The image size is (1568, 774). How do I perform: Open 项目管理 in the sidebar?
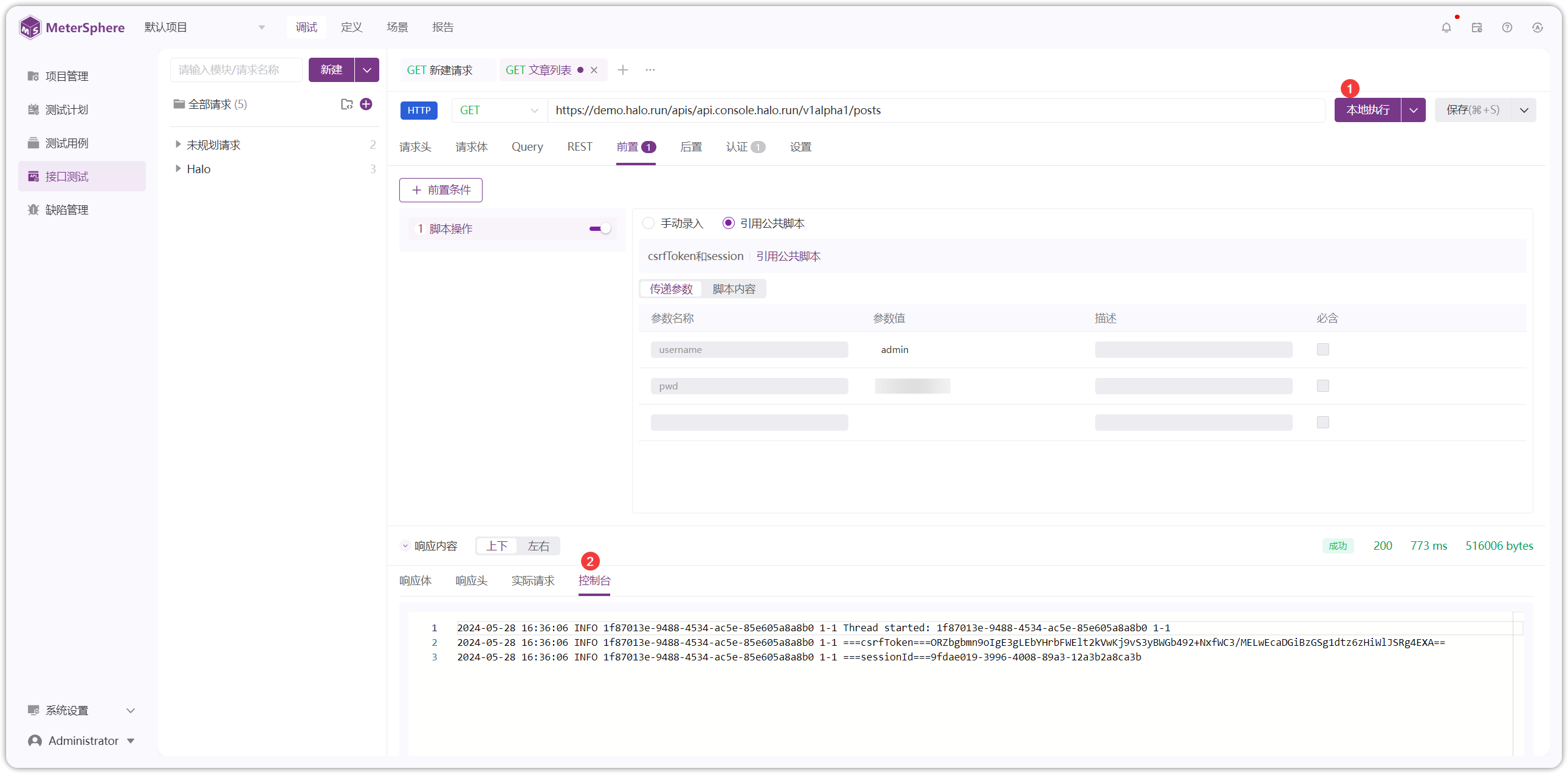coord(81,76)
